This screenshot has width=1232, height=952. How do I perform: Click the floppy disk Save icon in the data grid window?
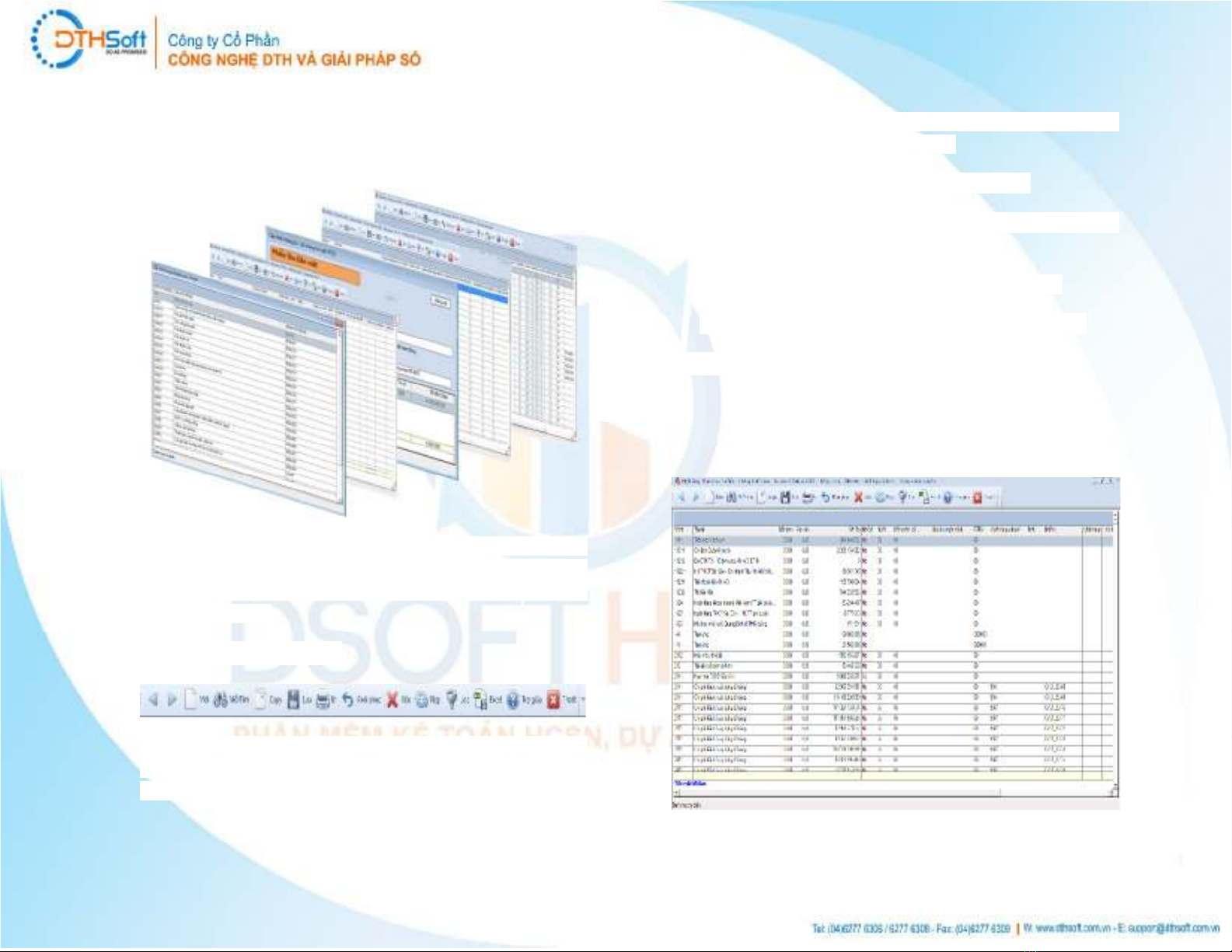point(785,497)
